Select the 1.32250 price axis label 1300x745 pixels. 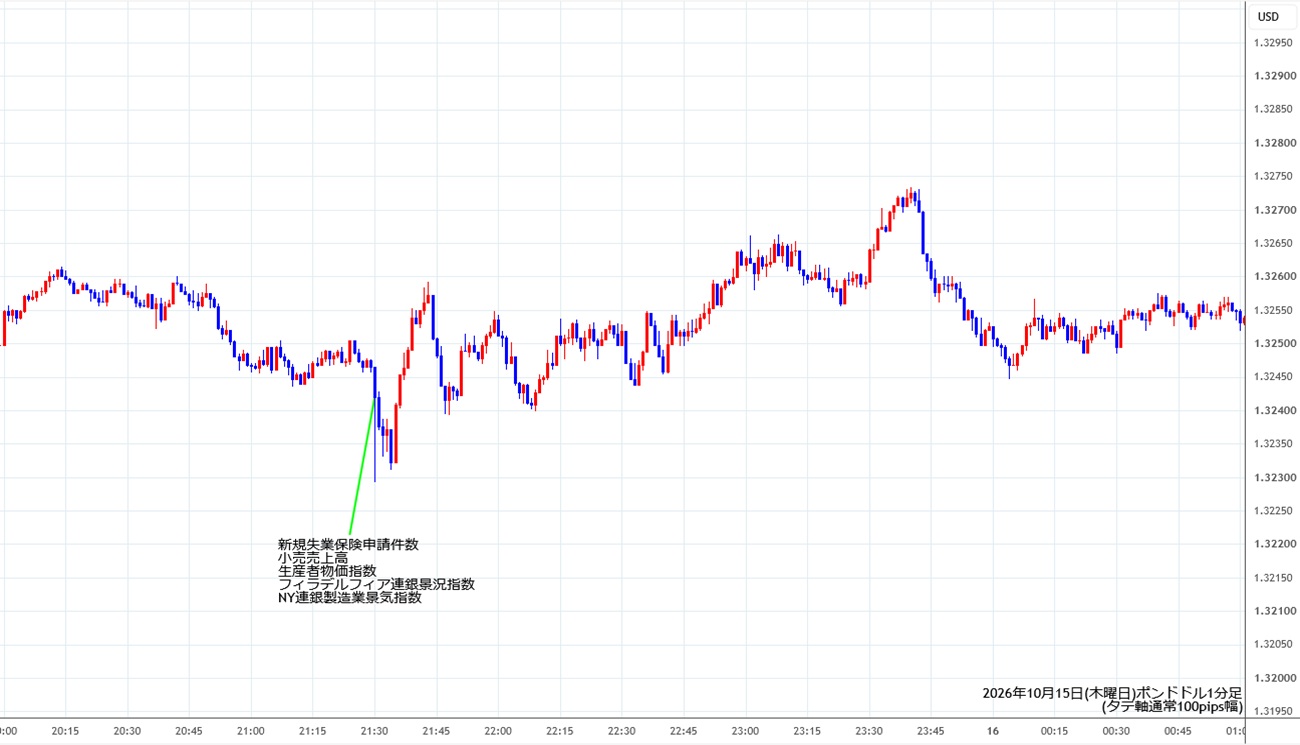(1271, 511)
